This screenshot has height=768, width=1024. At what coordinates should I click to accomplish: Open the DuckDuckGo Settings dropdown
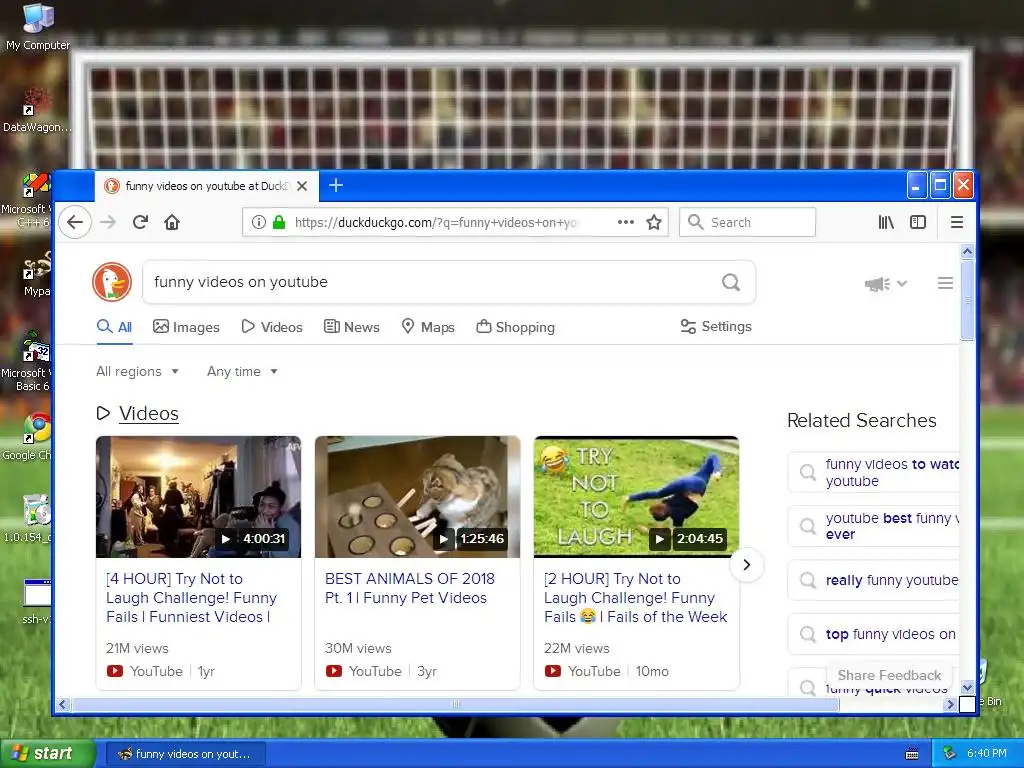(716, 327)
